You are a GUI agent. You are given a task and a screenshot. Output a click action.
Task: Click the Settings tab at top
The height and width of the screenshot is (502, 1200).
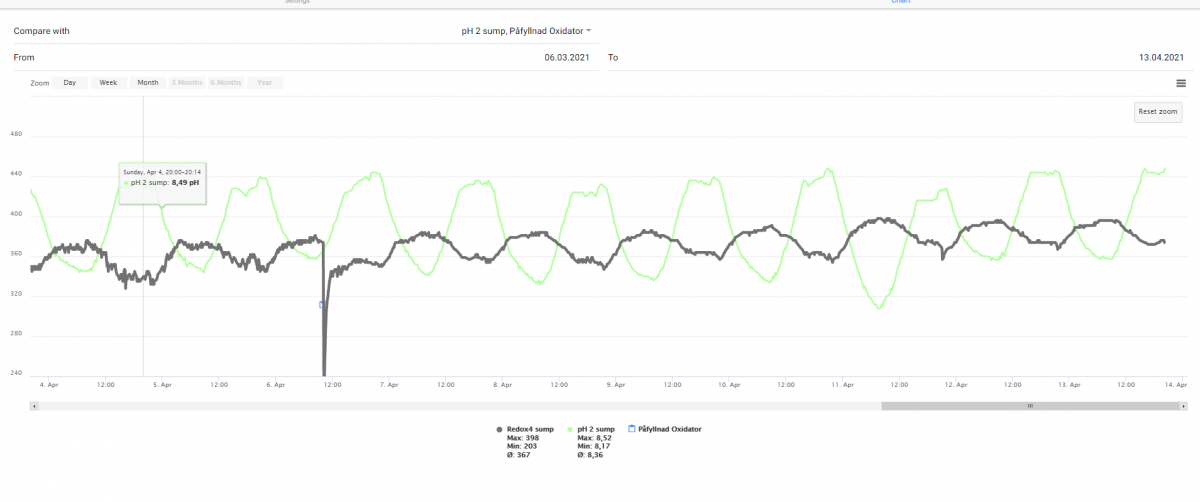tap(295, 2)
